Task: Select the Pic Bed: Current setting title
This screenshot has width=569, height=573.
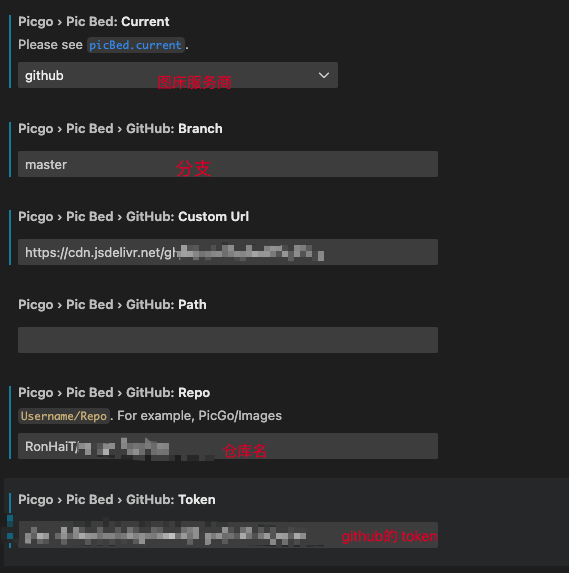Action: click(x=94, y=22)
